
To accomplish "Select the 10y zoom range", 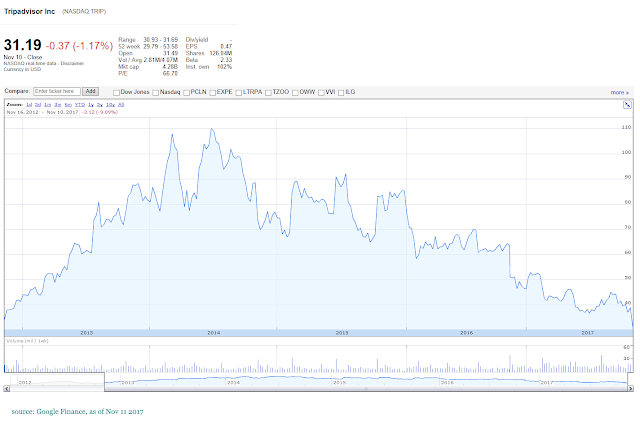I will 110,105.
